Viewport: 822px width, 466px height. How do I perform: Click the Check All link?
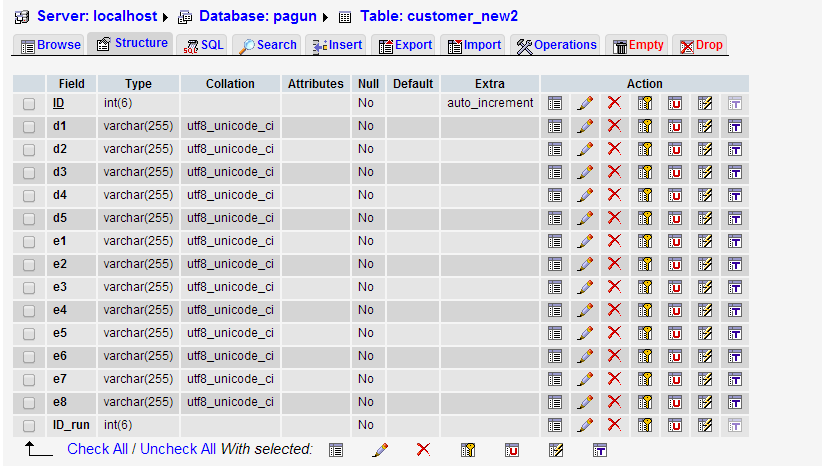pos(97,449)
